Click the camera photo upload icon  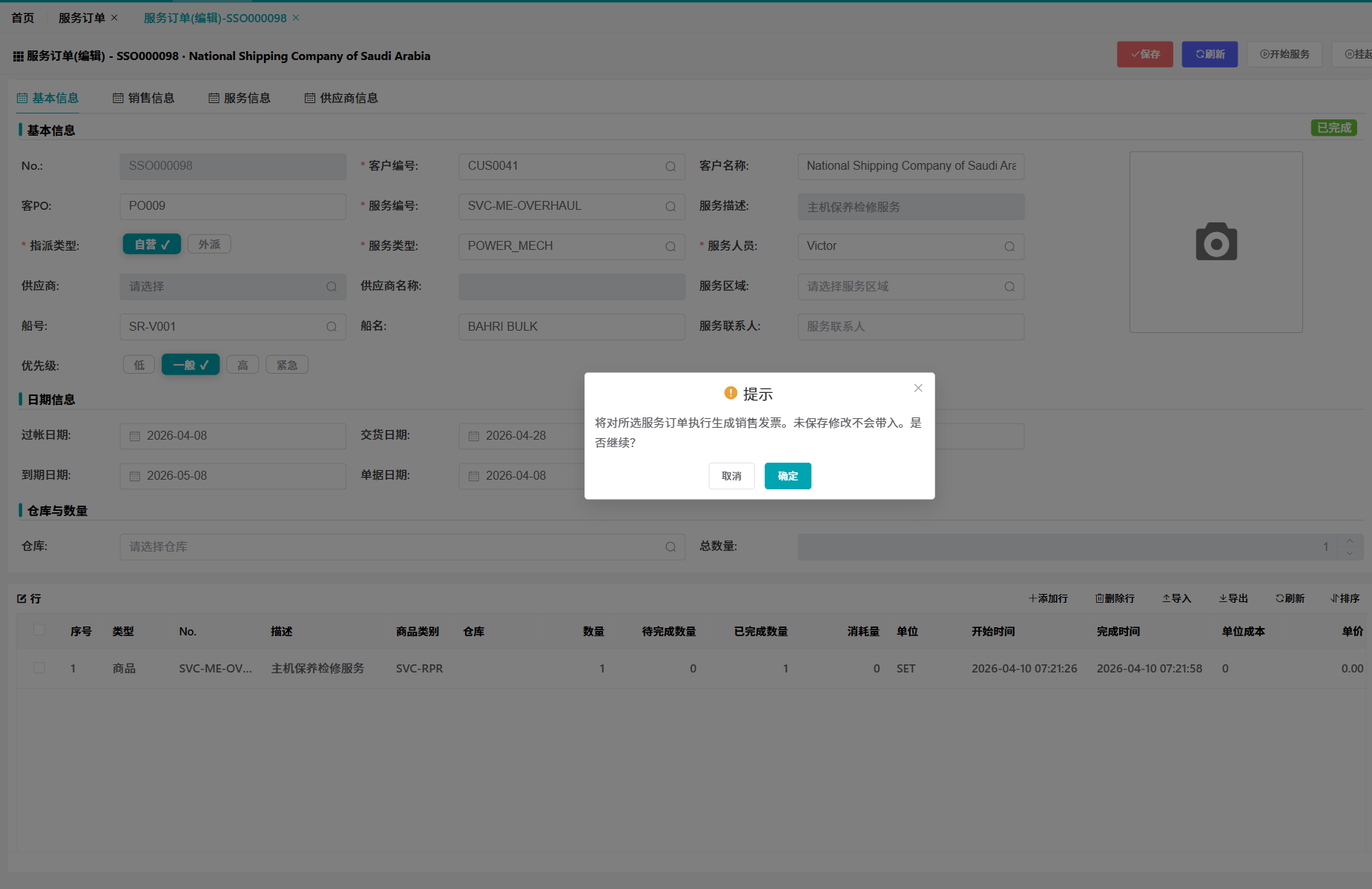tap(1216, 242)
